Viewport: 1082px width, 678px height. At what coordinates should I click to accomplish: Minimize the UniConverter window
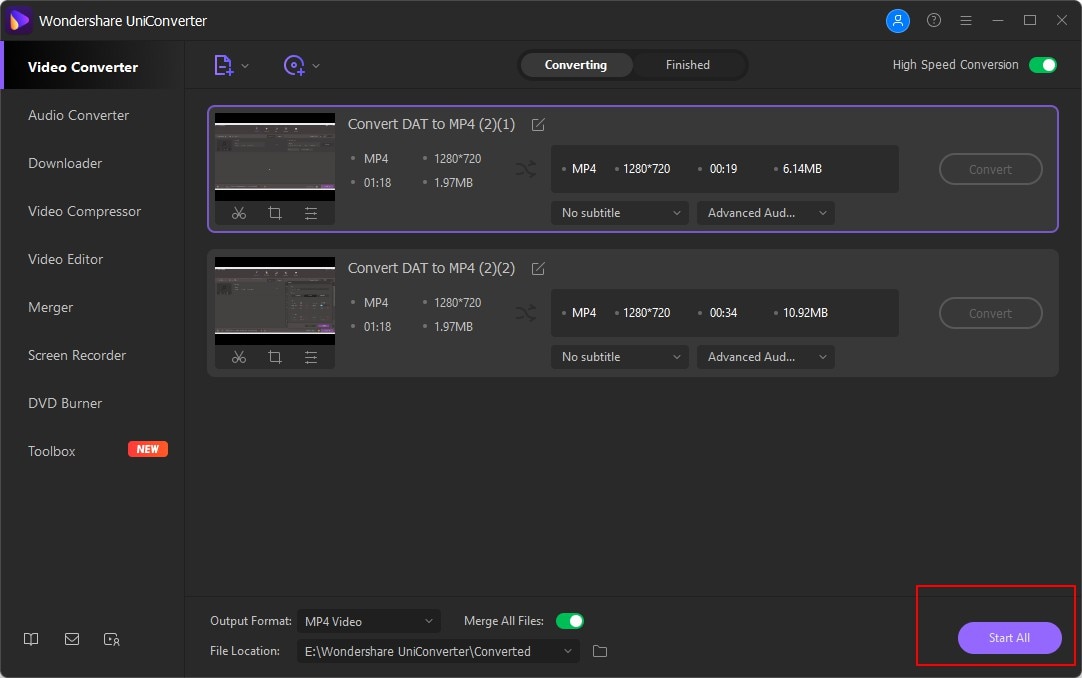click(998, 21)
